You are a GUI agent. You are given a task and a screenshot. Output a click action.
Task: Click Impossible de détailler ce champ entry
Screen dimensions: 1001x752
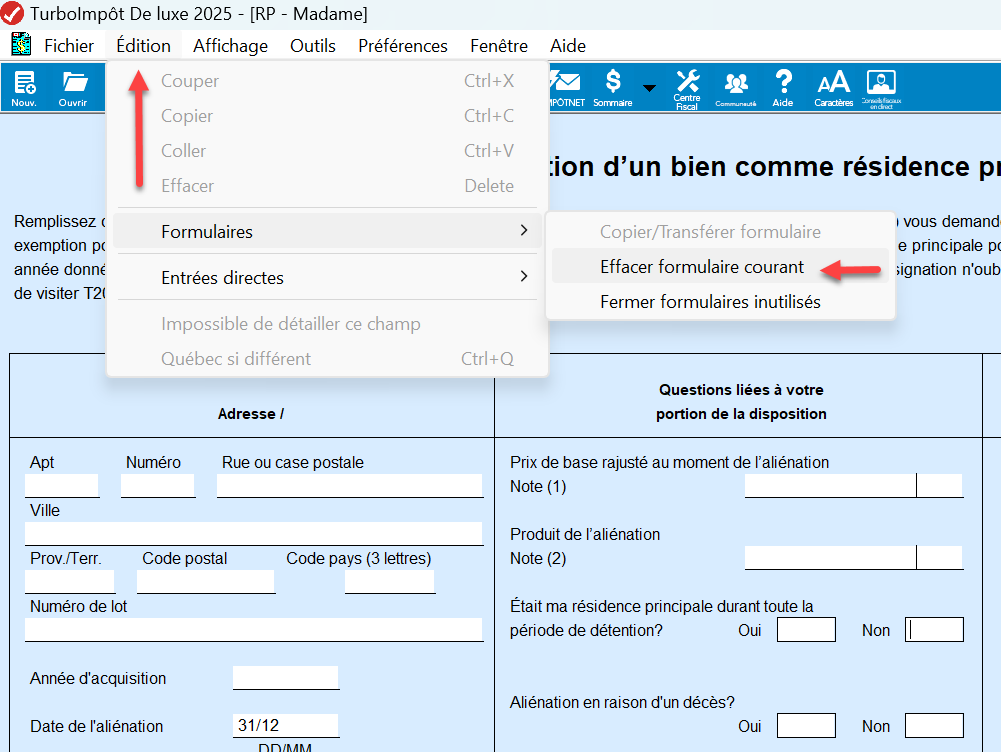[x=327, y=324]
